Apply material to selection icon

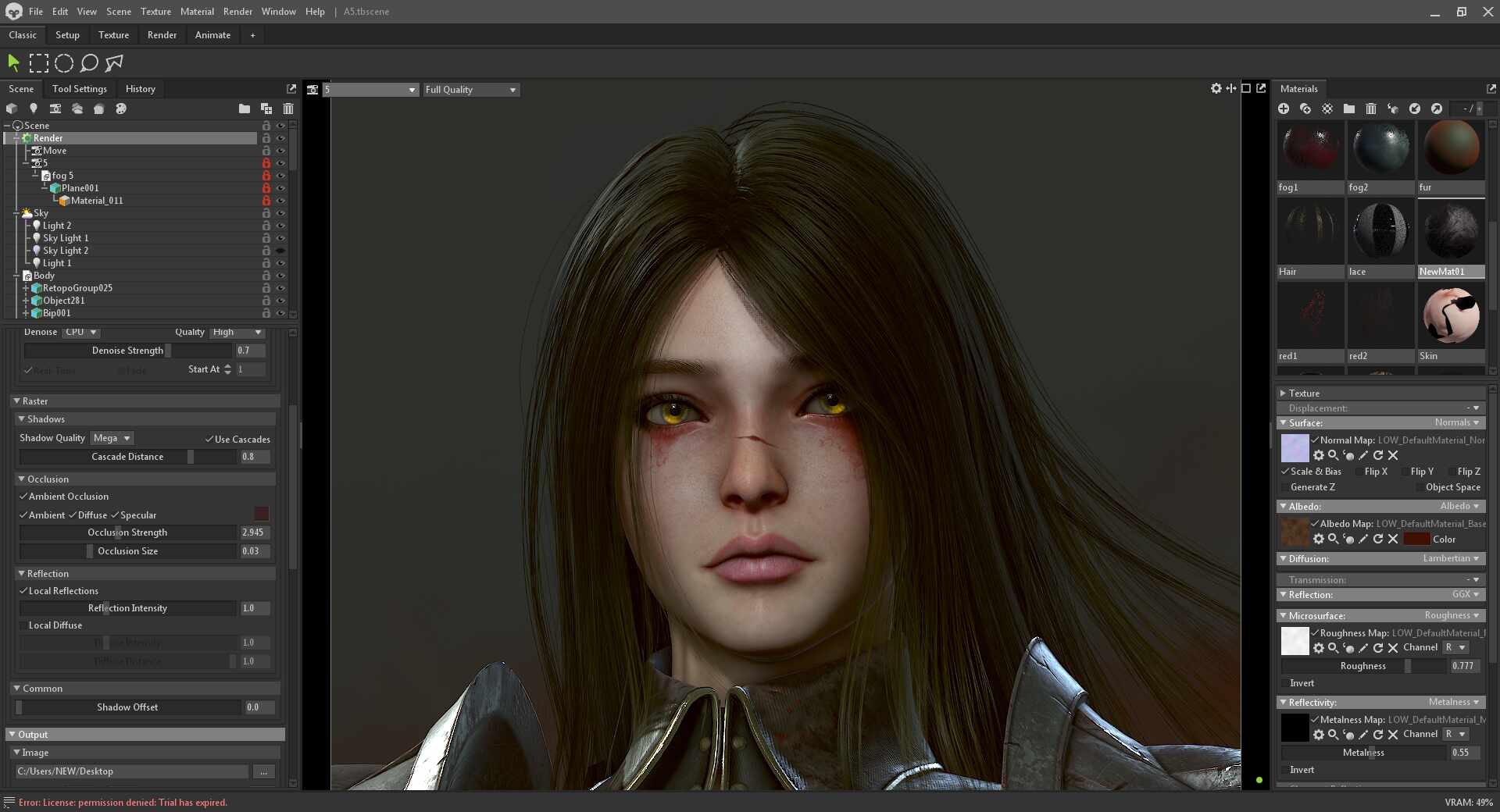click(1393, 109)
